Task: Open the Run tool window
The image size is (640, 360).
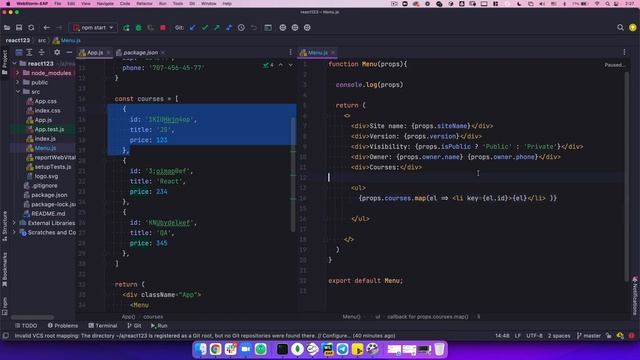Action: click(159, 326)
